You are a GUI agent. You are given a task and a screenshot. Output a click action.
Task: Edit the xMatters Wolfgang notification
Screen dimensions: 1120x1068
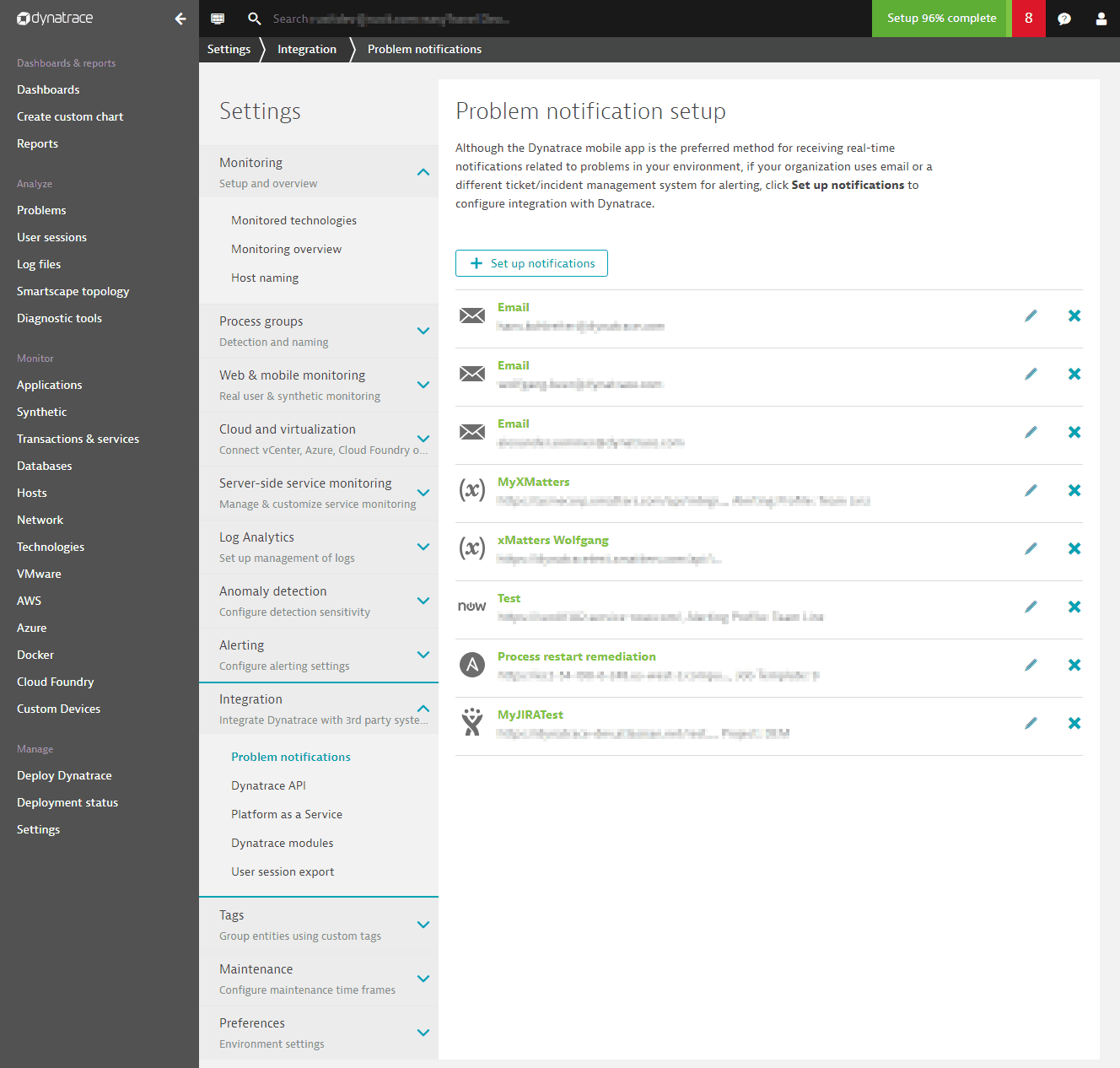point(1031,548)
